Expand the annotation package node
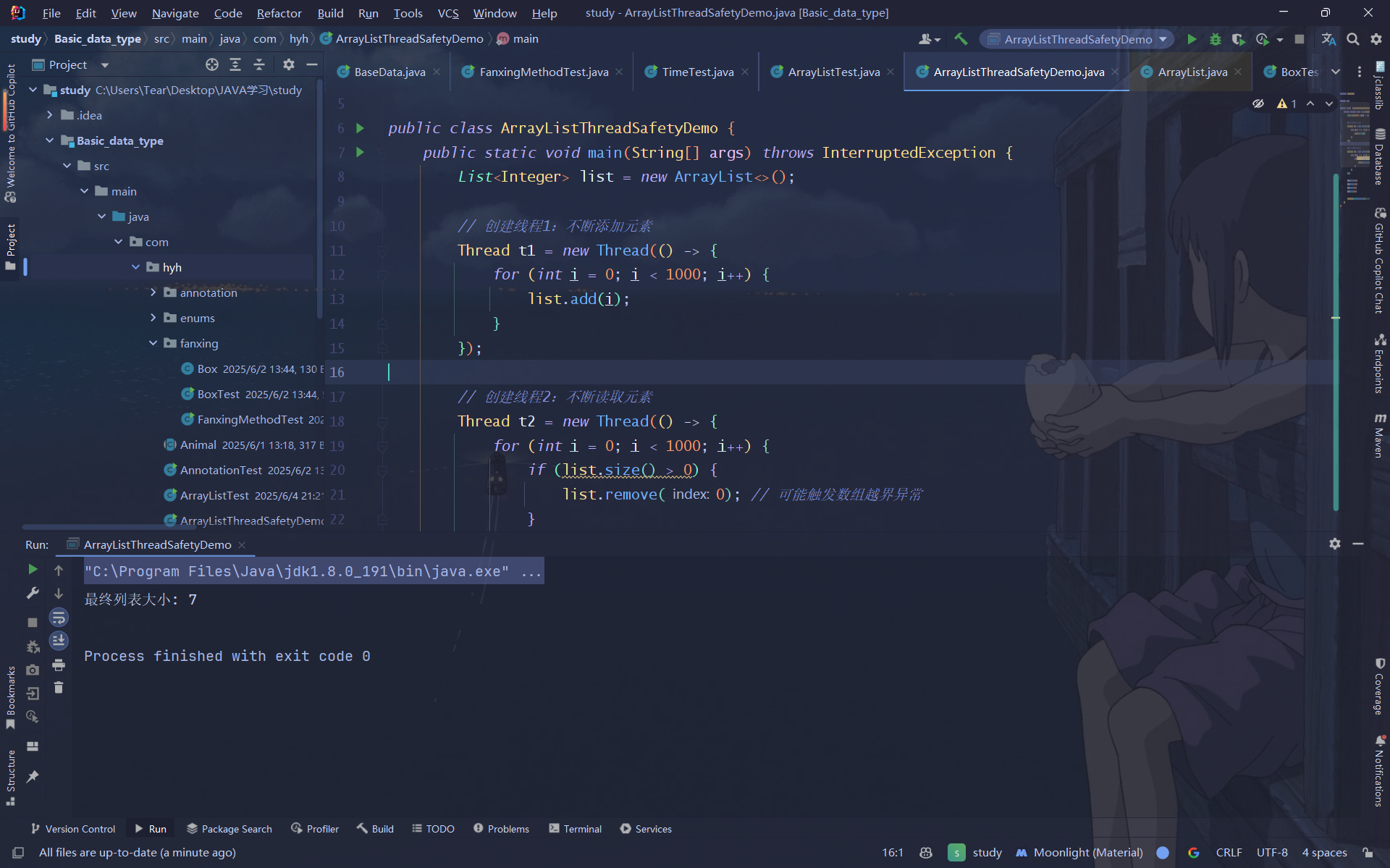This screenshot has height=868, width=1390. click(153, 292)
